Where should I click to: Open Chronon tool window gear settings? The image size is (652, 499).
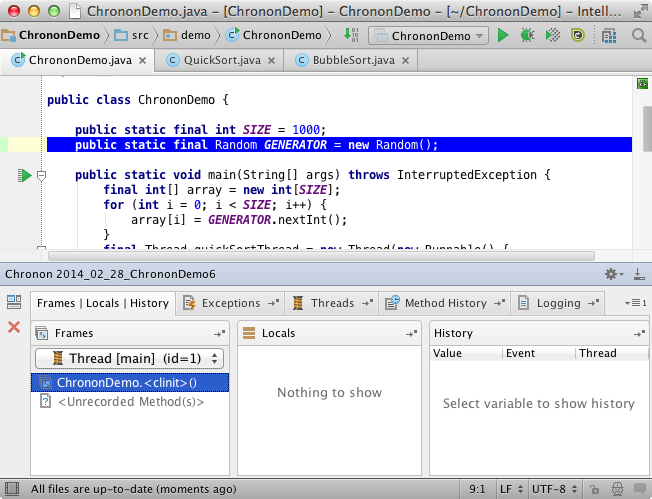[614, 274]
